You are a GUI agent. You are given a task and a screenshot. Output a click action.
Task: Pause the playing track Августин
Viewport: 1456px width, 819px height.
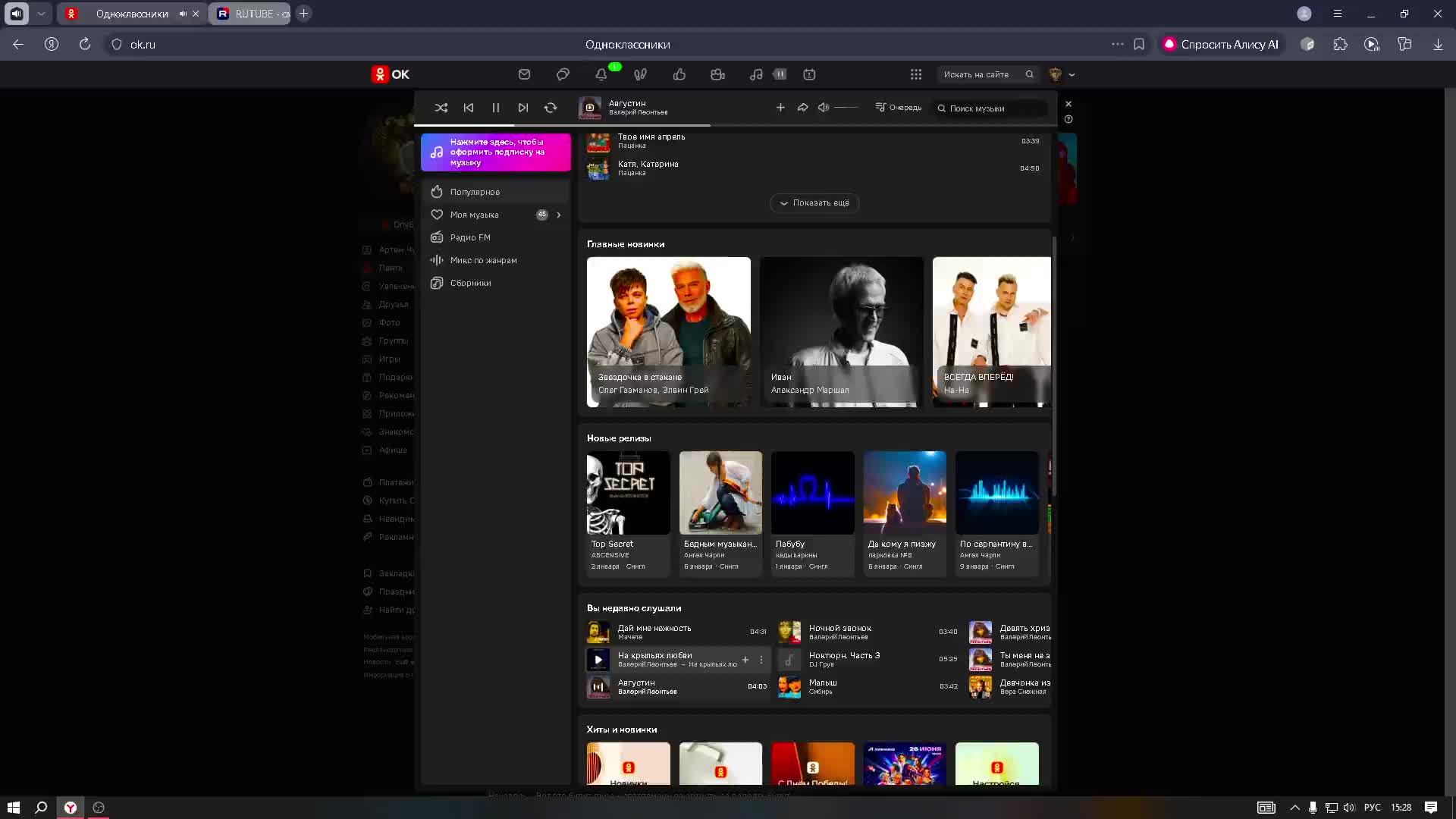[496, 108]
